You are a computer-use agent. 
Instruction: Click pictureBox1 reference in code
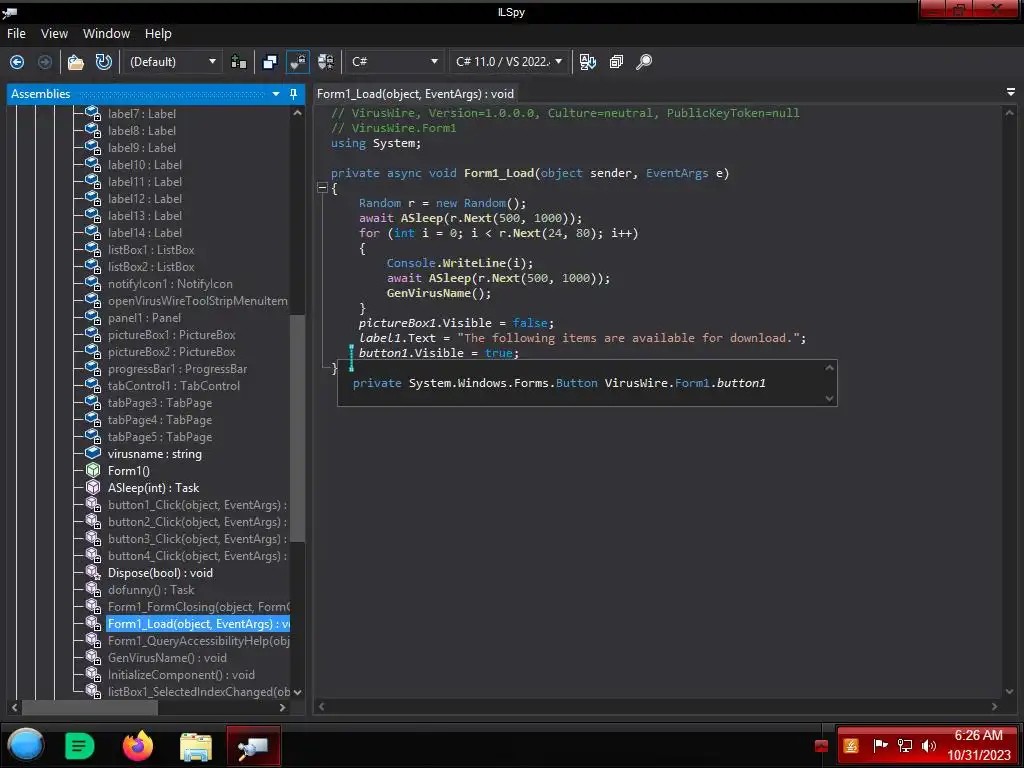(396, 323)
